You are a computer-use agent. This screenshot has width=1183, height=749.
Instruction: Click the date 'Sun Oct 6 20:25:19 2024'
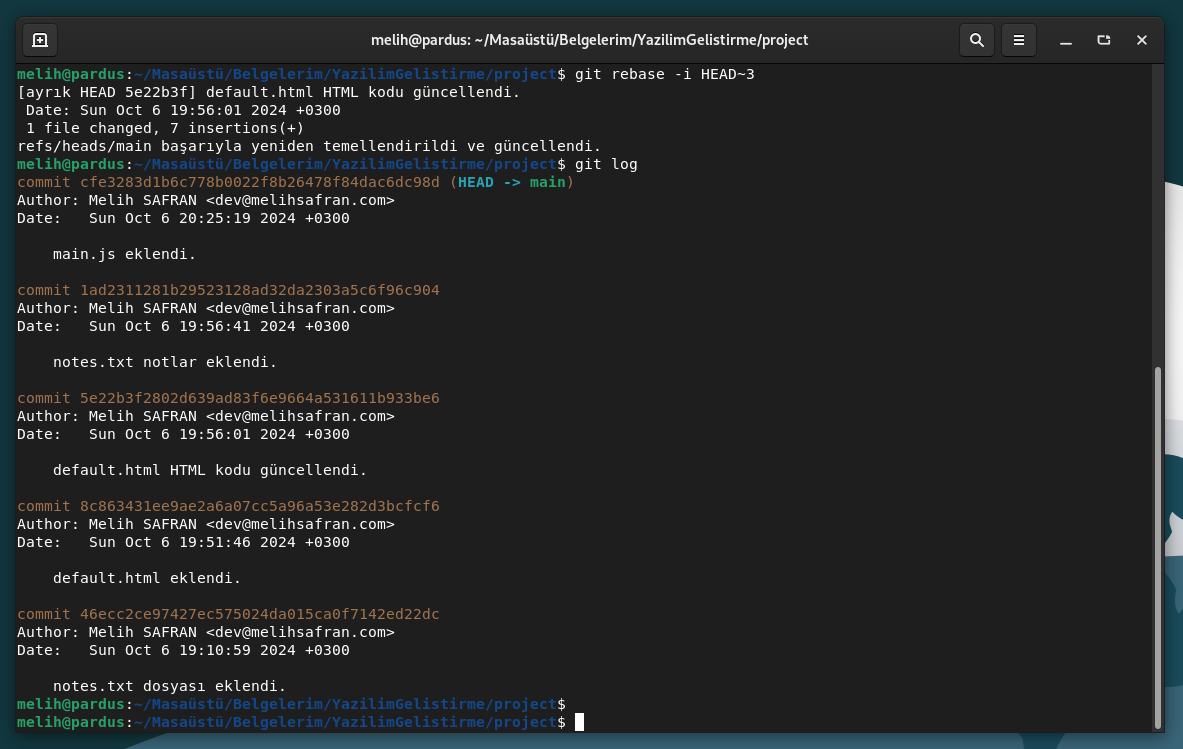tap(192, 218)
